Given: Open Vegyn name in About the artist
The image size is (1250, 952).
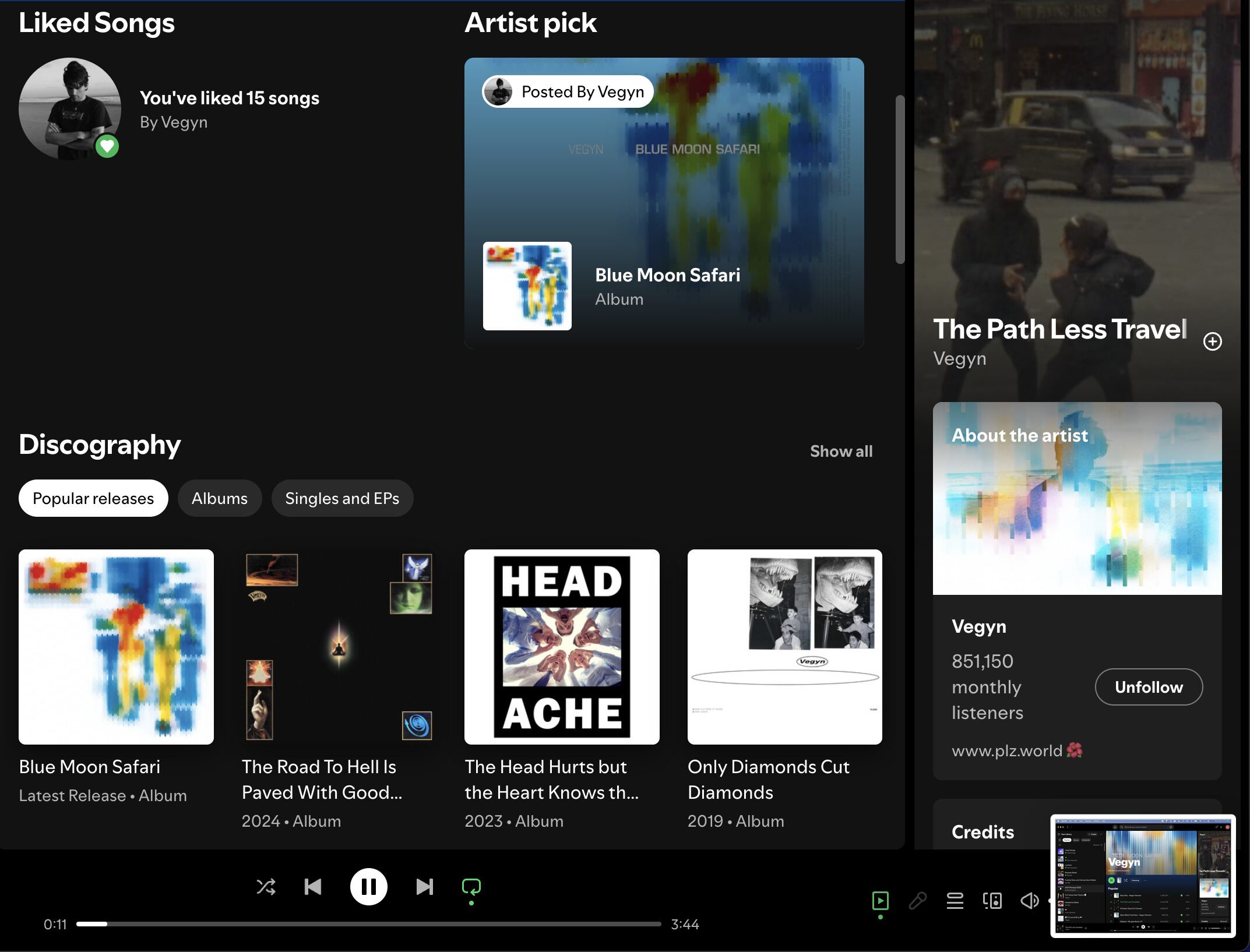Looking at the screenshot, I should click(x=979, y=626).
